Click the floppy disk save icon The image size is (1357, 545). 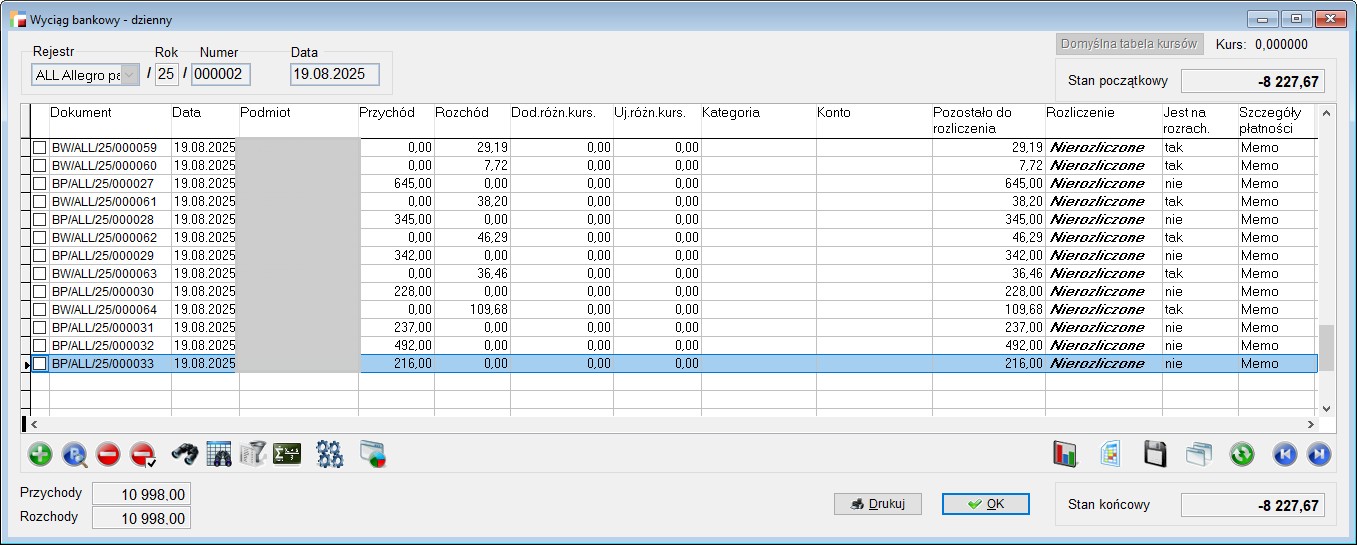click(x=1155, y=455)
